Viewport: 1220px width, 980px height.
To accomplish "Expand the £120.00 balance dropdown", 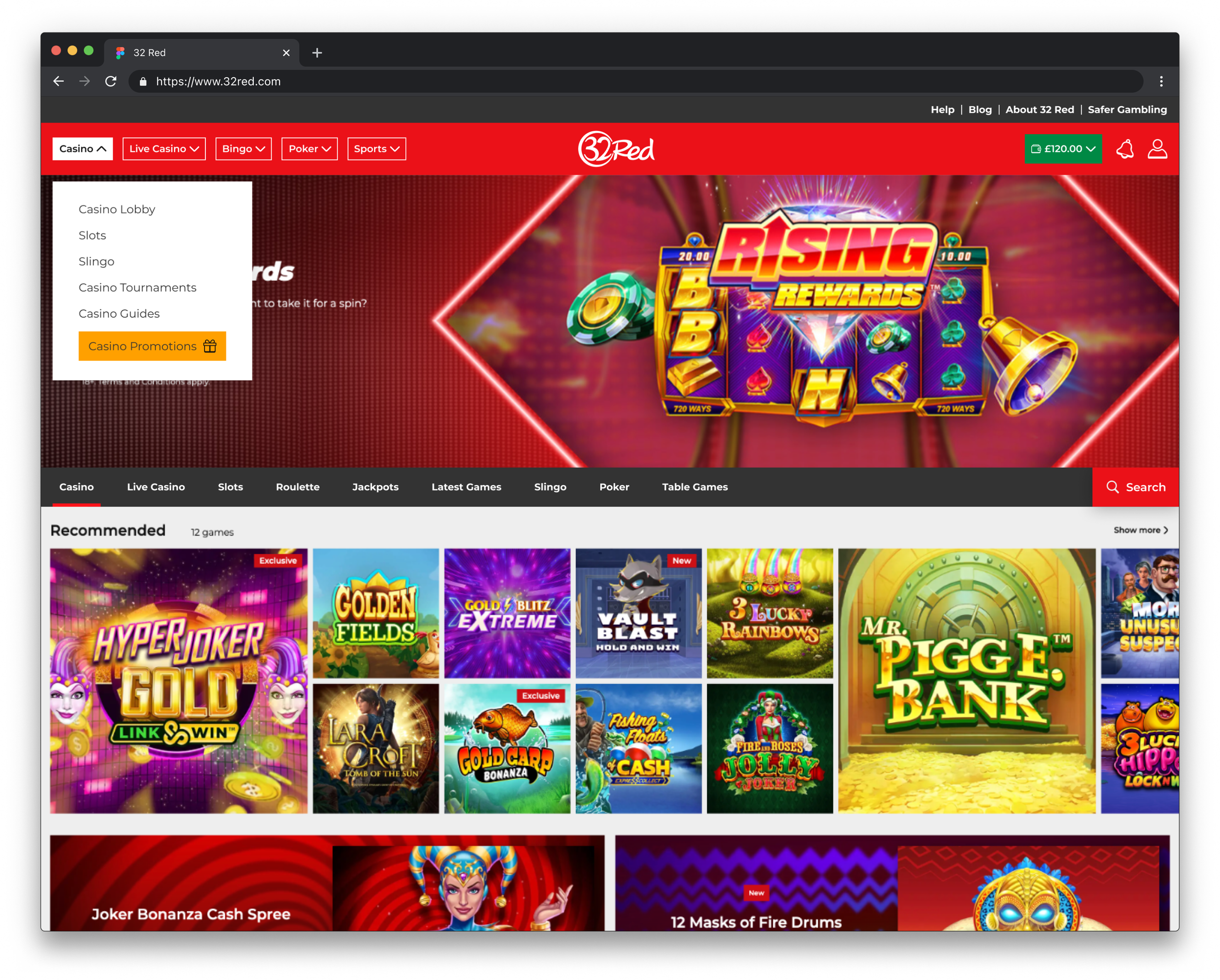I will 1063,149.
